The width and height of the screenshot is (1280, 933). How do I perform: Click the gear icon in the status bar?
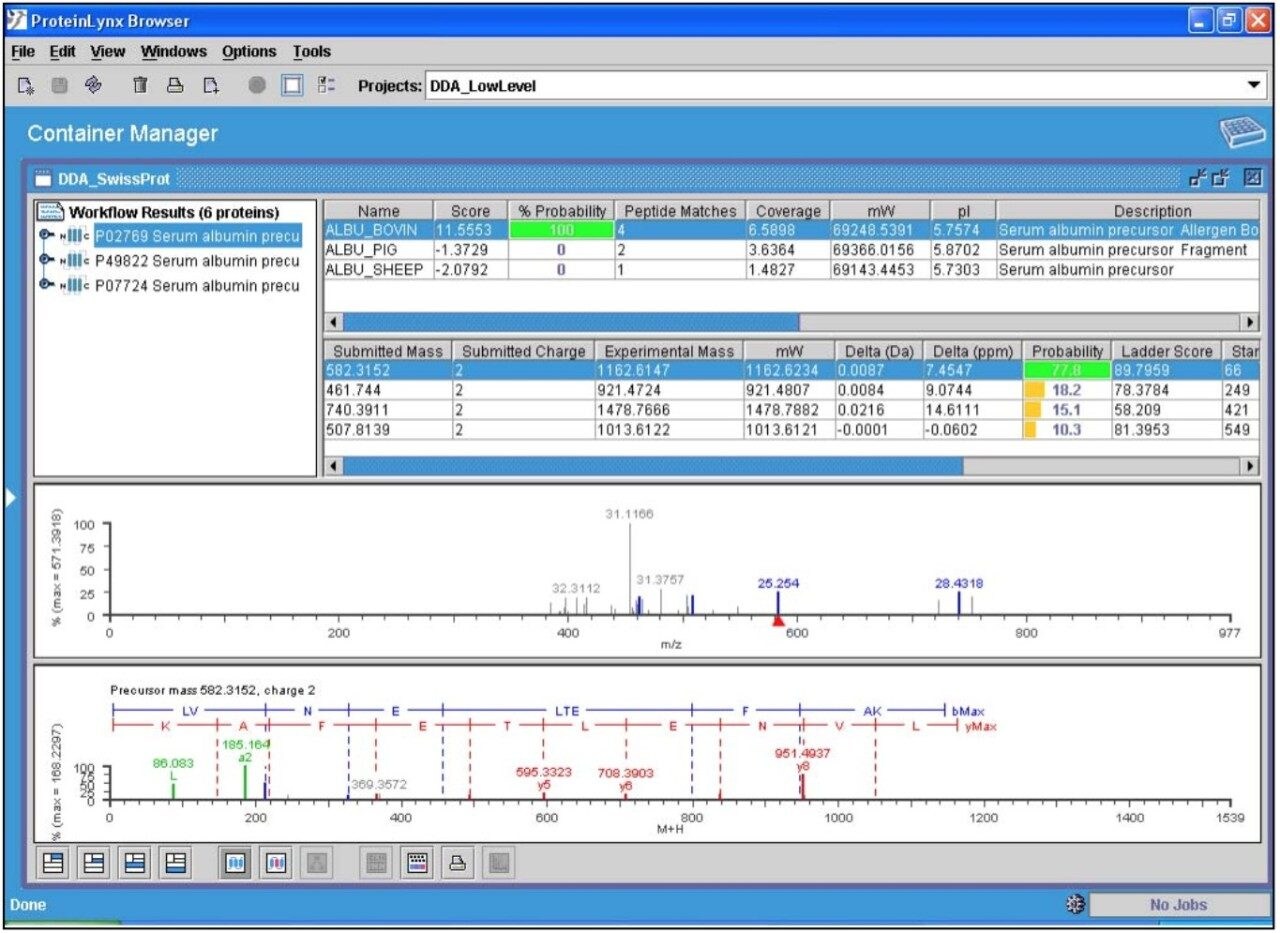pyautogui.click(x=1075, y=905)
